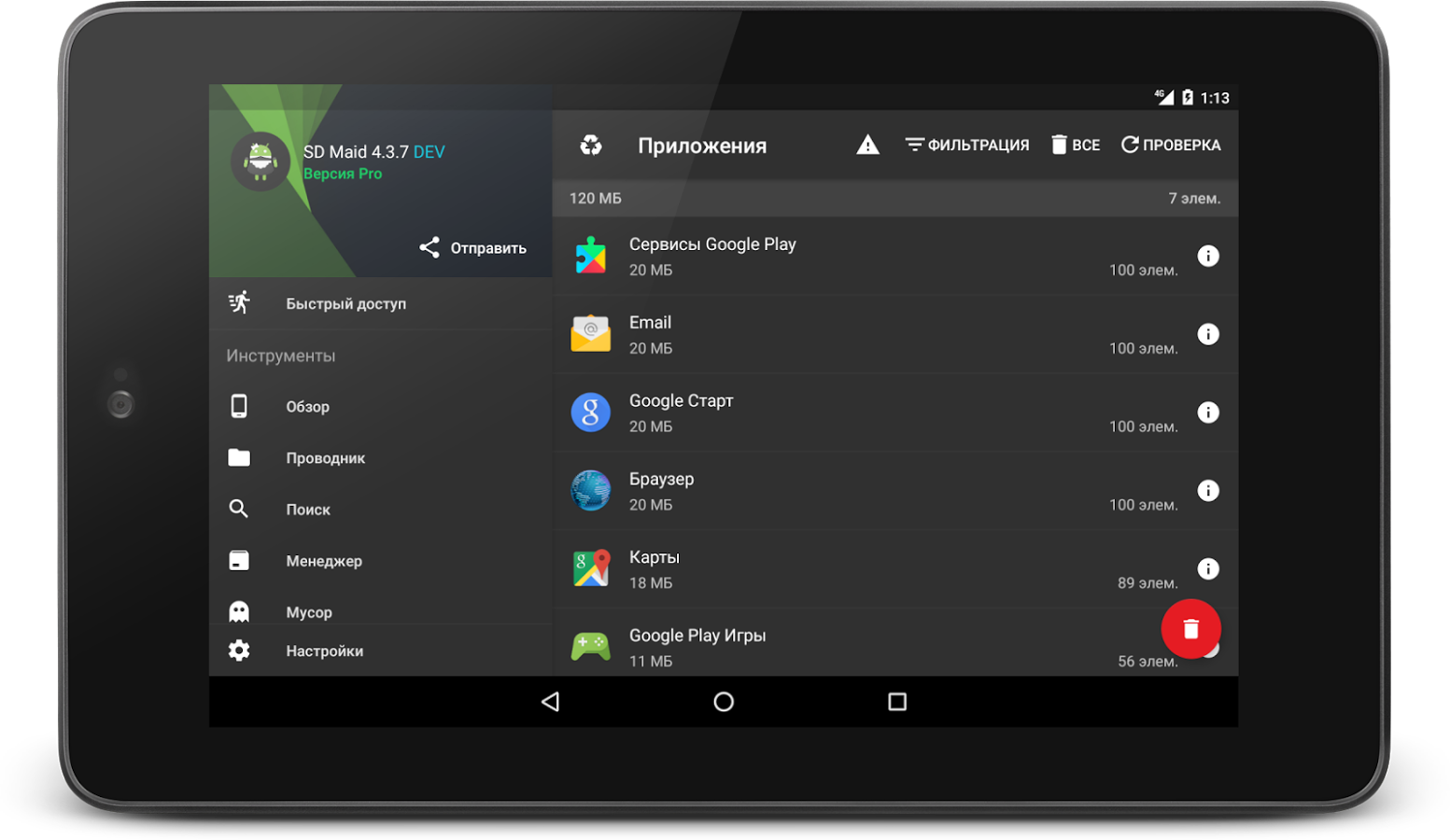Click the Email envelope app icon
1450x840 pixels.
pyautogui.click(x=590, y=334)
